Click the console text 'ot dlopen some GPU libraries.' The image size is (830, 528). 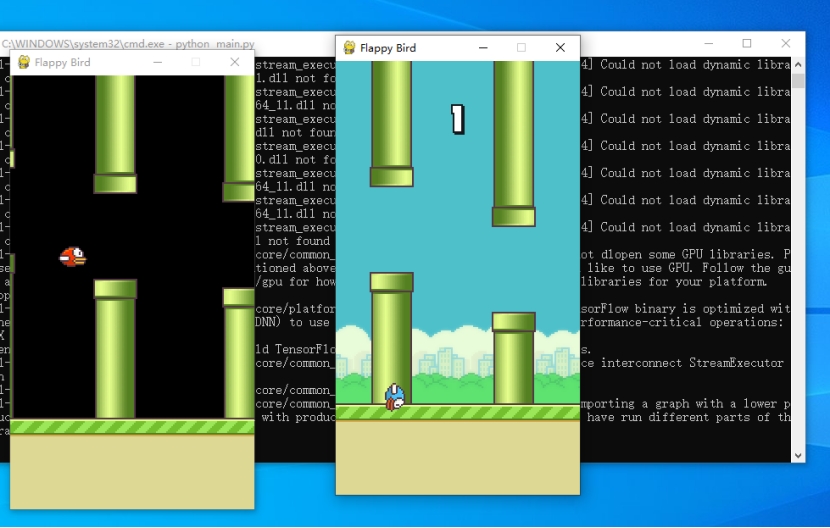680,254
